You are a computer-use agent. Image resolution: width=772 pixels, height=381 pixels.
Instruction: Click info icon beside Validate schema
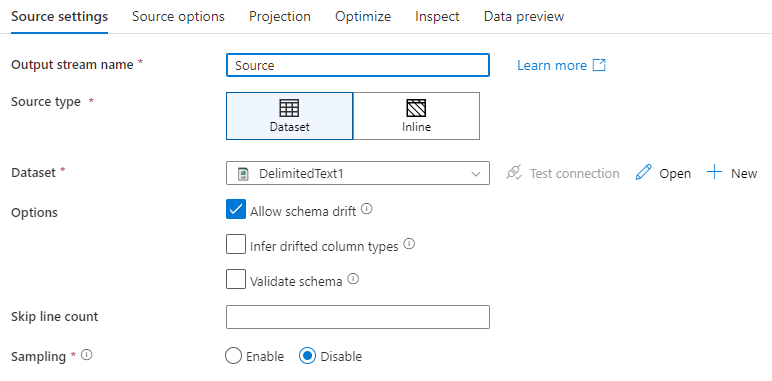click(353, 279)
